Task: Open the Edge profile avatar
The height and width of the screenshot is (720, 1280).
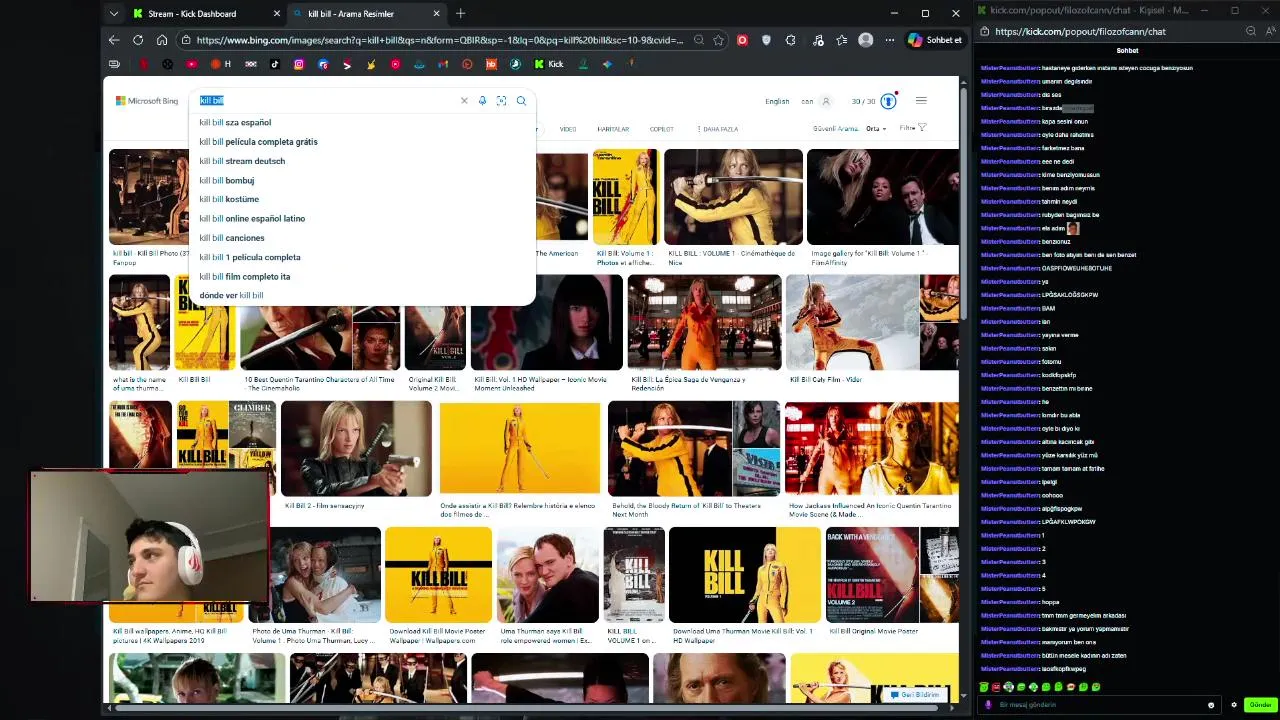Action: click(866, 40)
